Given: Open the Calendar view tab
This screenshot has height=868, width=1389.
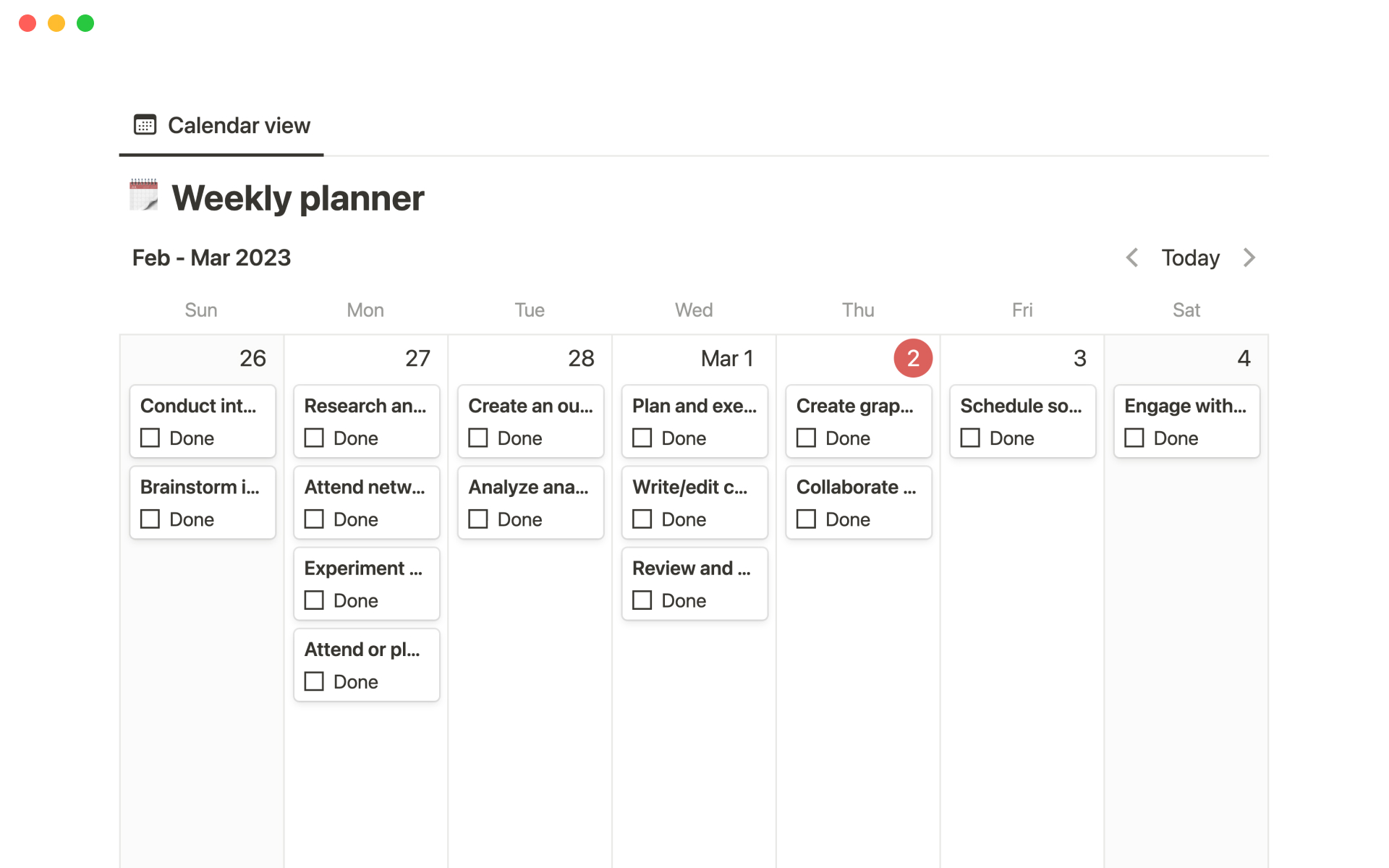Looking at the screenshot, I should [x=221, y=126].
